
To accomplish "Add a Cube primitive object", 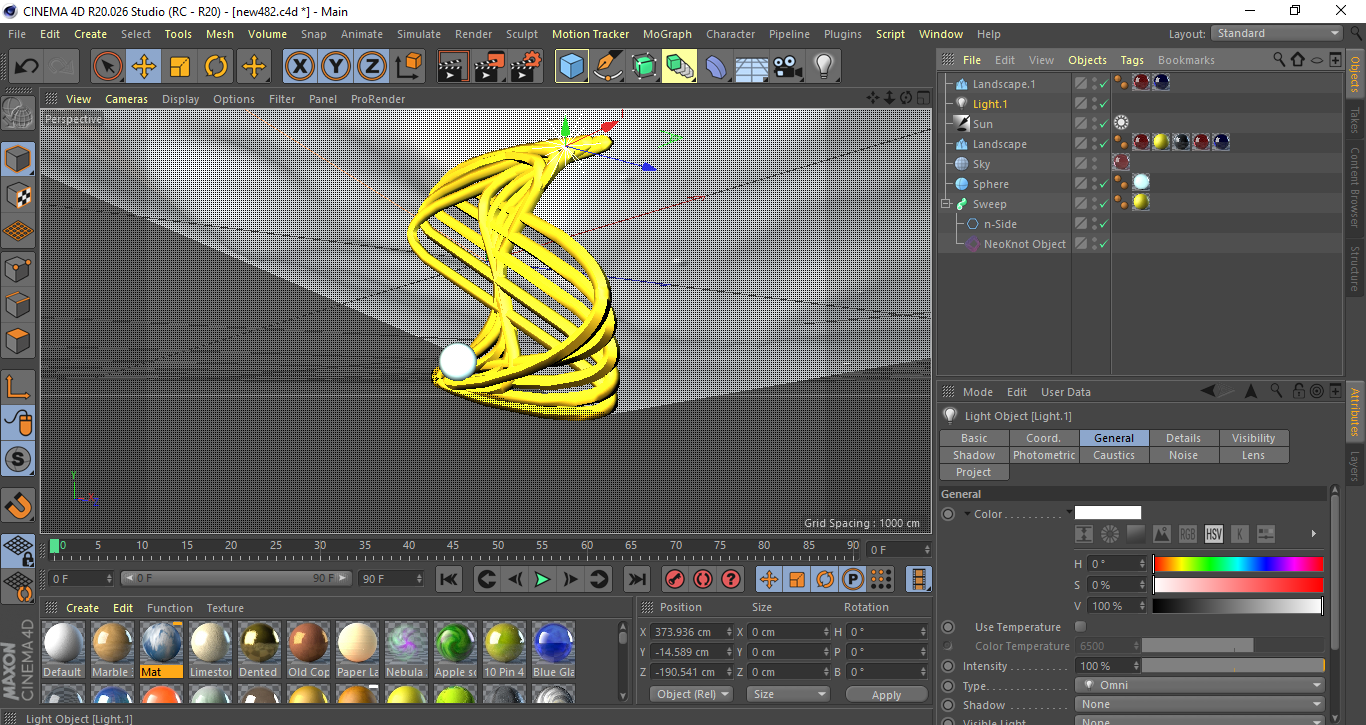I will click(572, 67).
